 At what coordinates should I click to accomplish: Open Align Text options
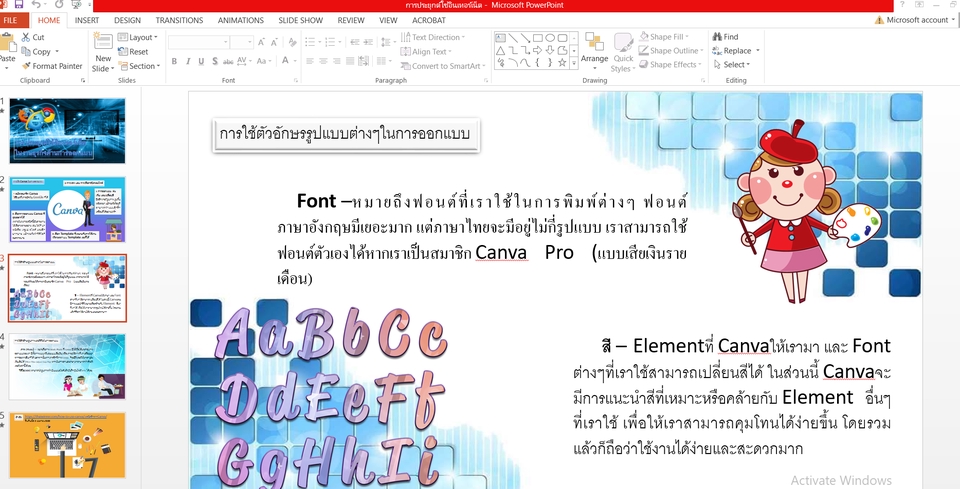(427, 52)
